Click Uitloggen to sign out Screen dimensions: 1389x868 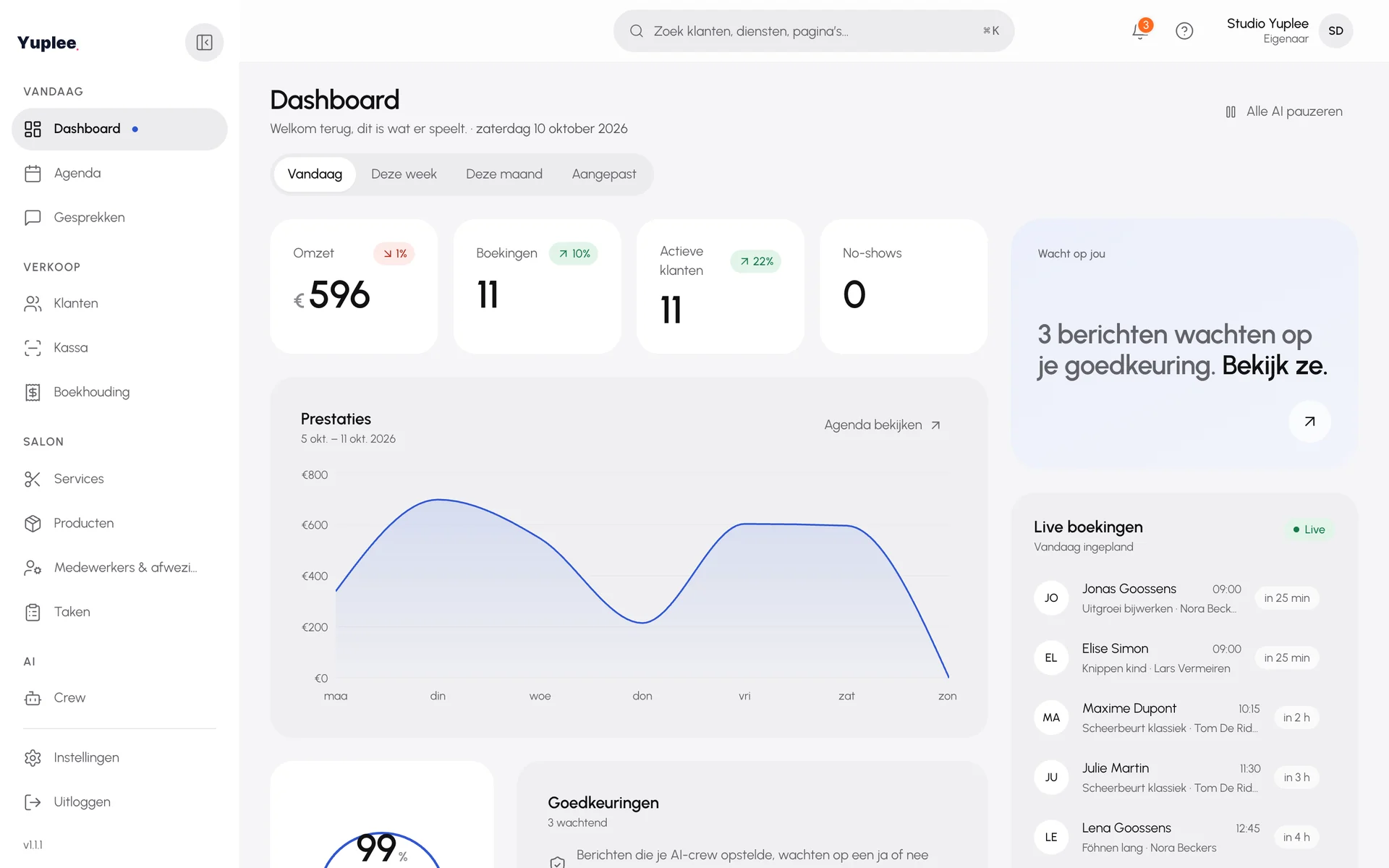(119, 802)
